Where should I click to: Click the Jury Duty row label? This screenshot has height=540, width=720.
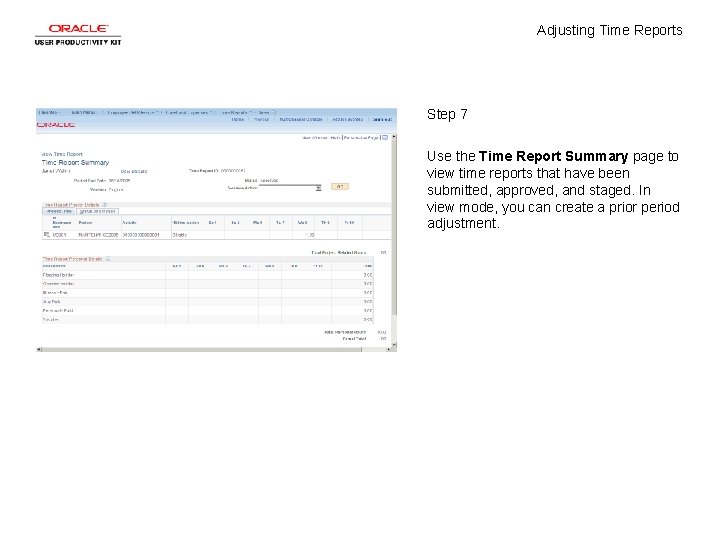point(51,302)
